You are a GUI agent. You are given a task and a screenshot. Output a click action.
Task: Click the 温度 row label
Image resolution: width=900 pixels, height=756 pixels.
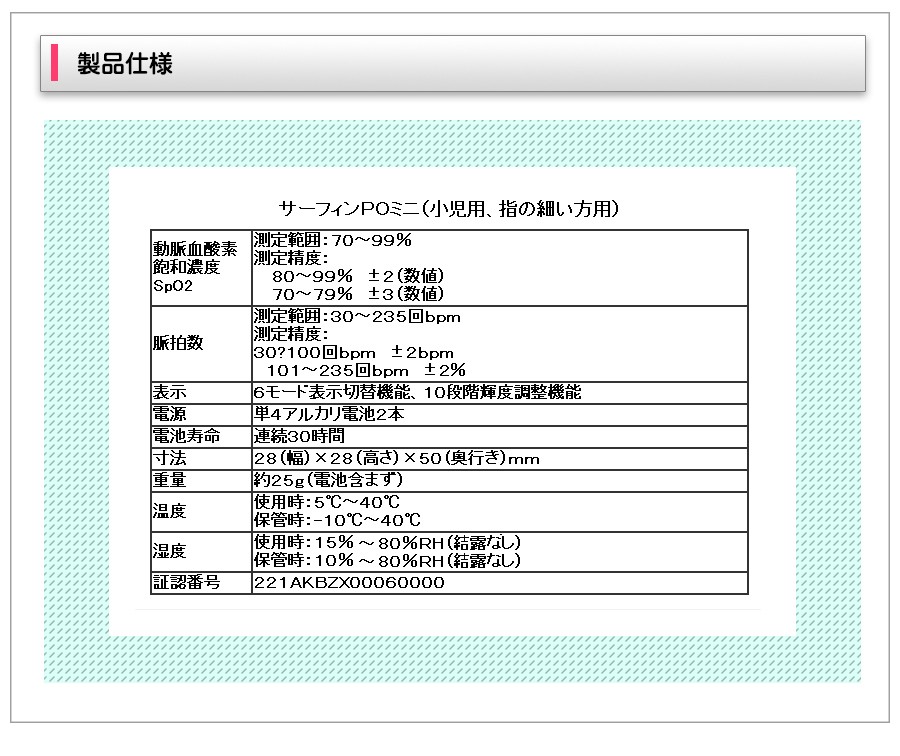point(169,511)
